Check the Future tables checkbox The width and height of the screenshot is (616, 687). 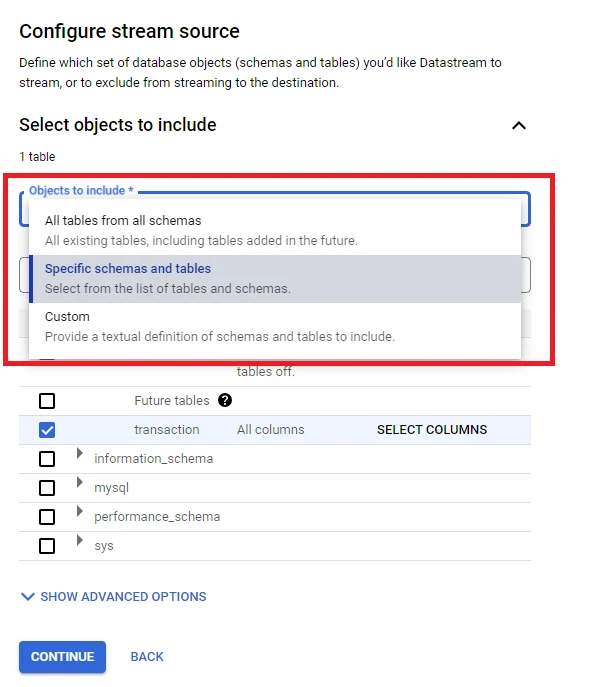click(x=47, y=401)
